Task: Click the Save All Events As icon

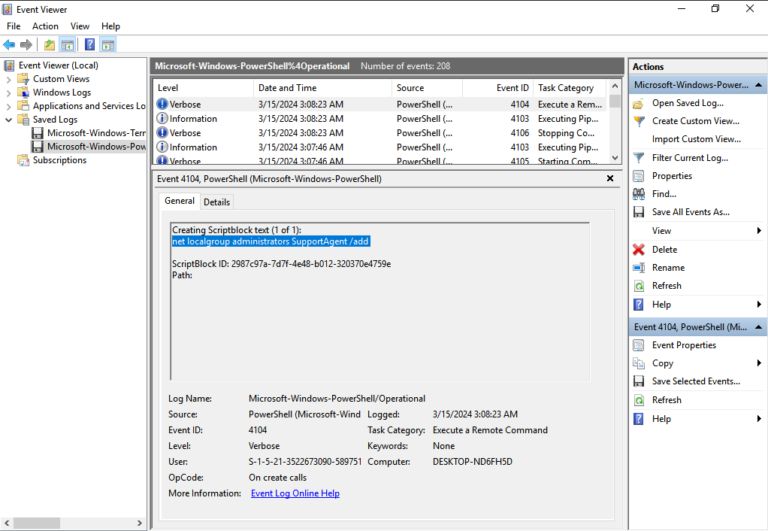Action: coord(639,212)
